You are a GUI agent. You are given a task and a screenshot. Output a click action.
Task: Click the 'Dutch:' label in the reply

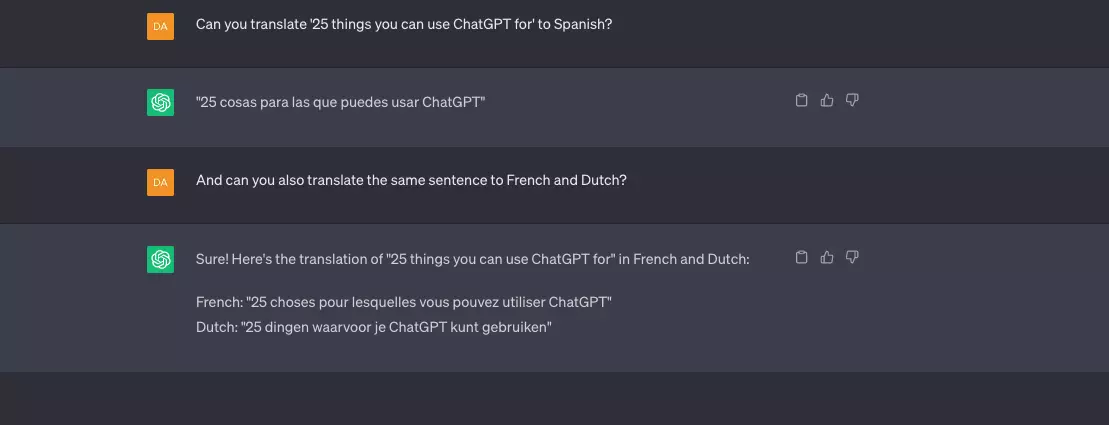click(x=216, y=328)
